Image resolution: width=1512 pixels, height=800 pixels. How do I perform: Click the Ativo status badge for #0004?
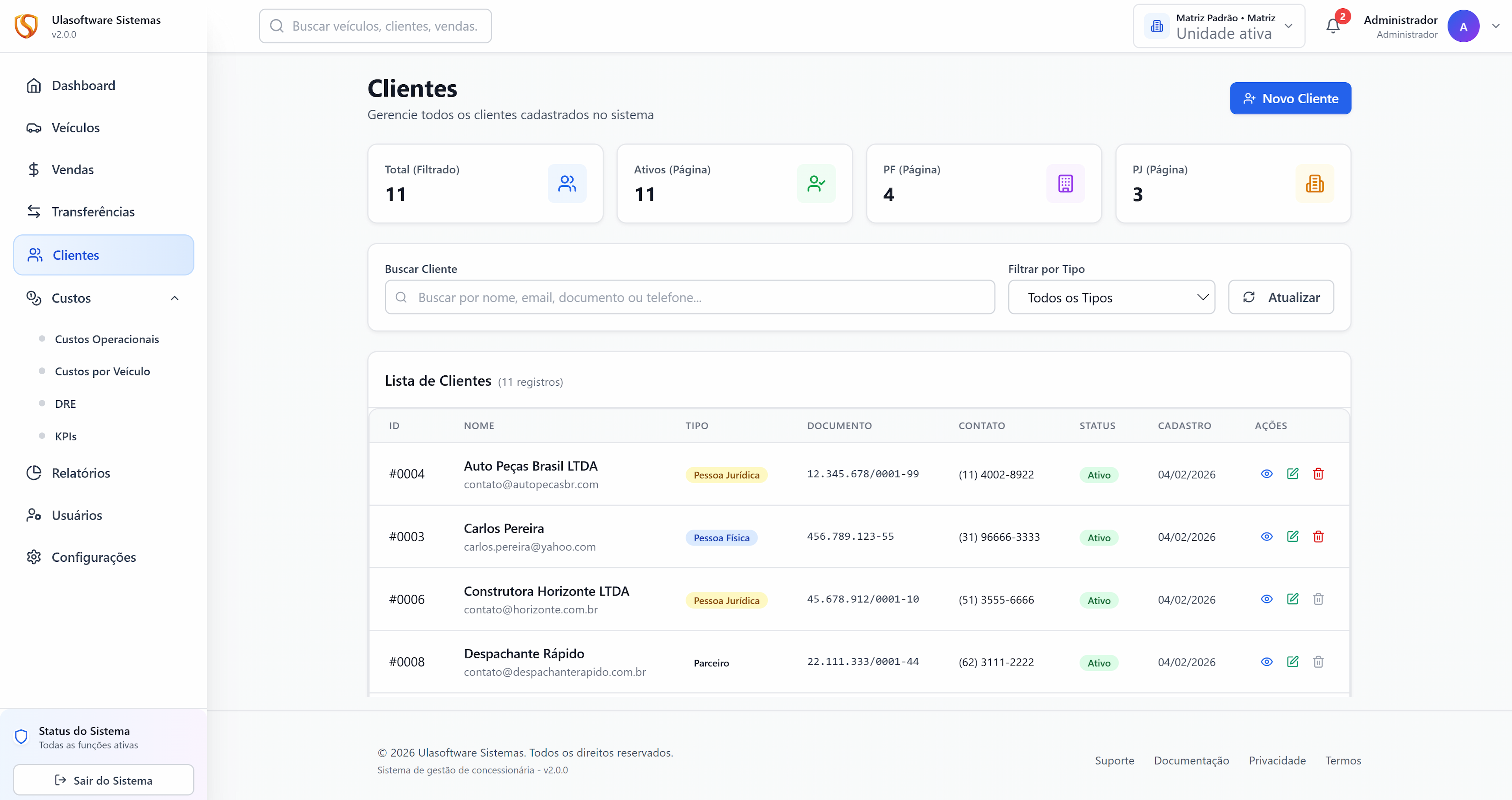click(x=1098, y=475)
